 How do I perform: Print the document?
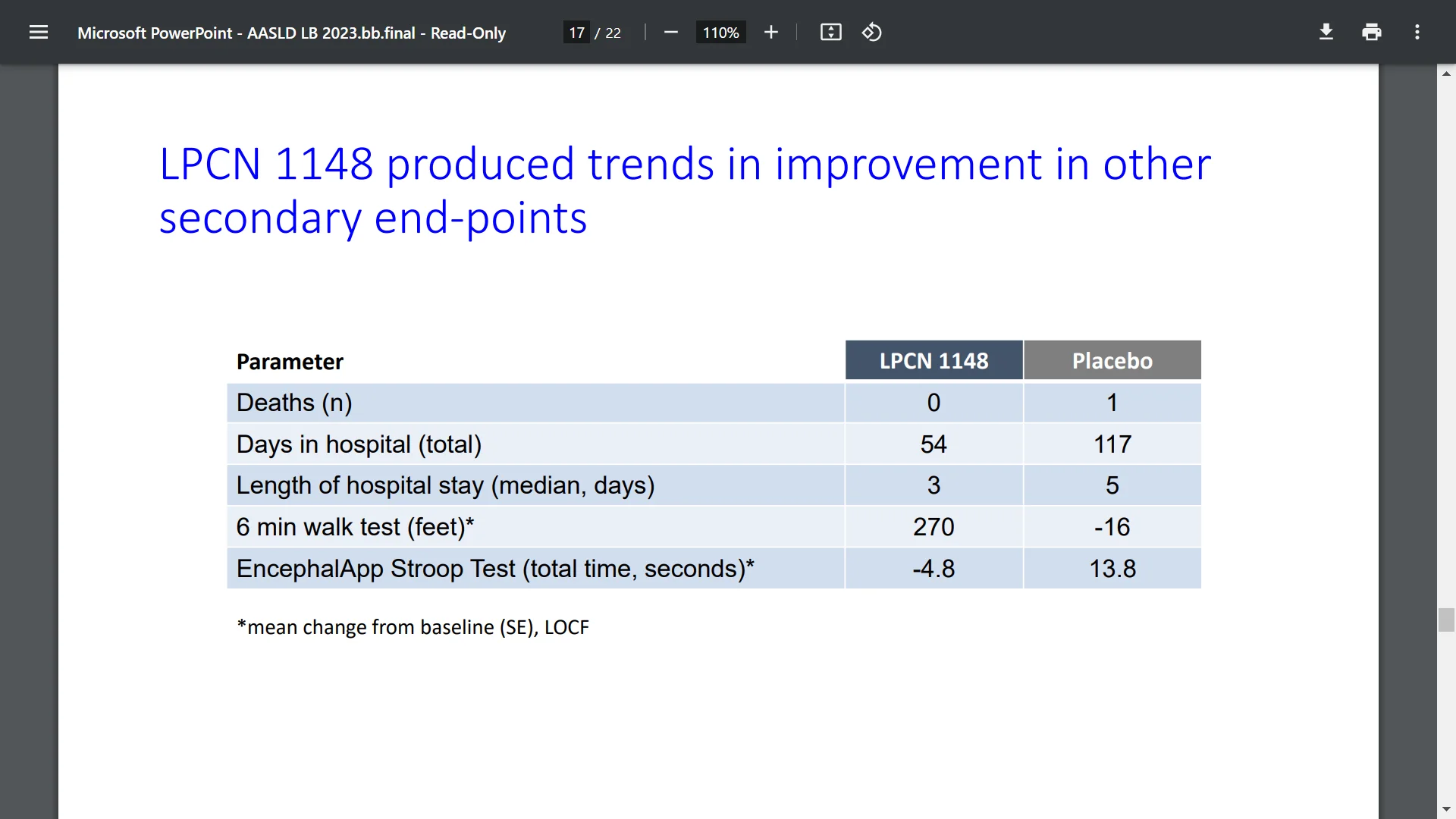point(1372,33)
